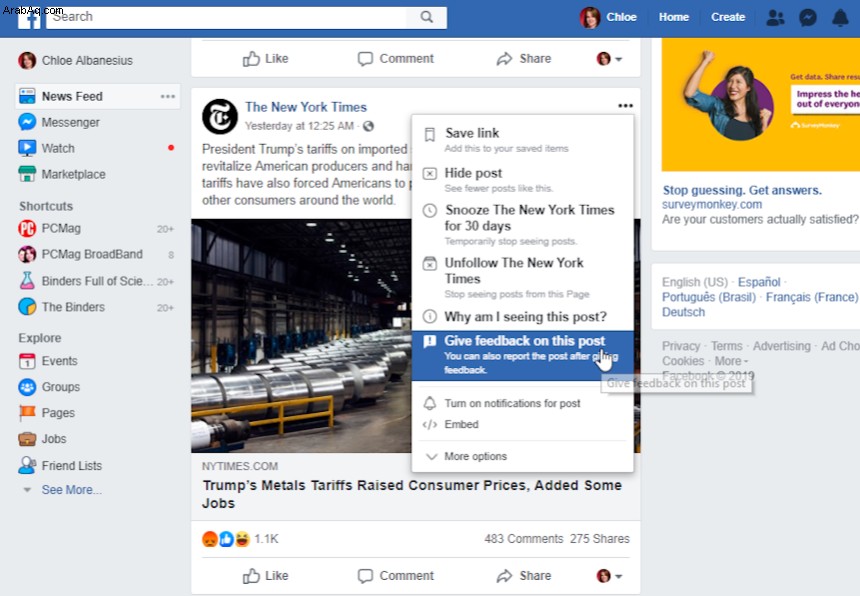Select Why am I seeing this post?
This screenshot has width=860, height=596.
[523, 316]
